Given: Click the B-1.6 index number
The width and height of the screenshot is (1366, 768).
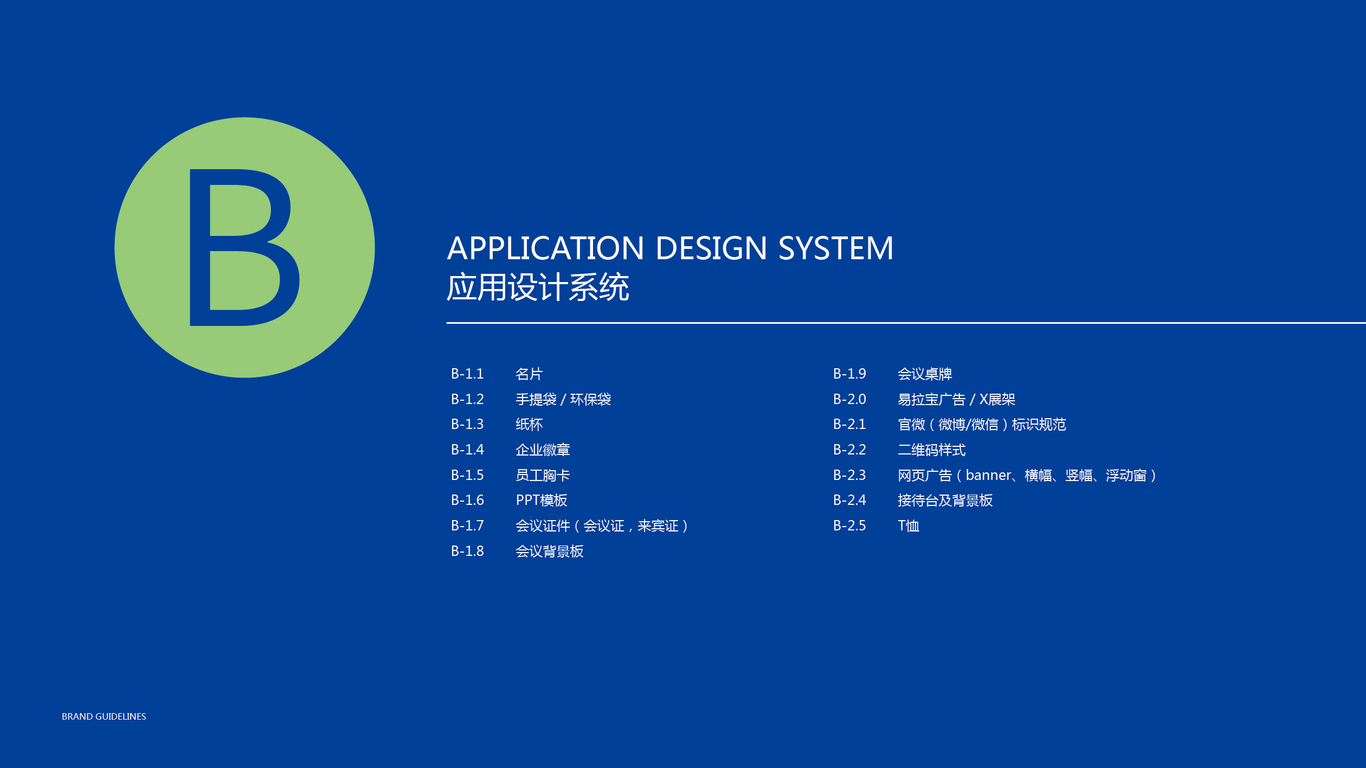Looking at the screenshot, I should (467, 500).
